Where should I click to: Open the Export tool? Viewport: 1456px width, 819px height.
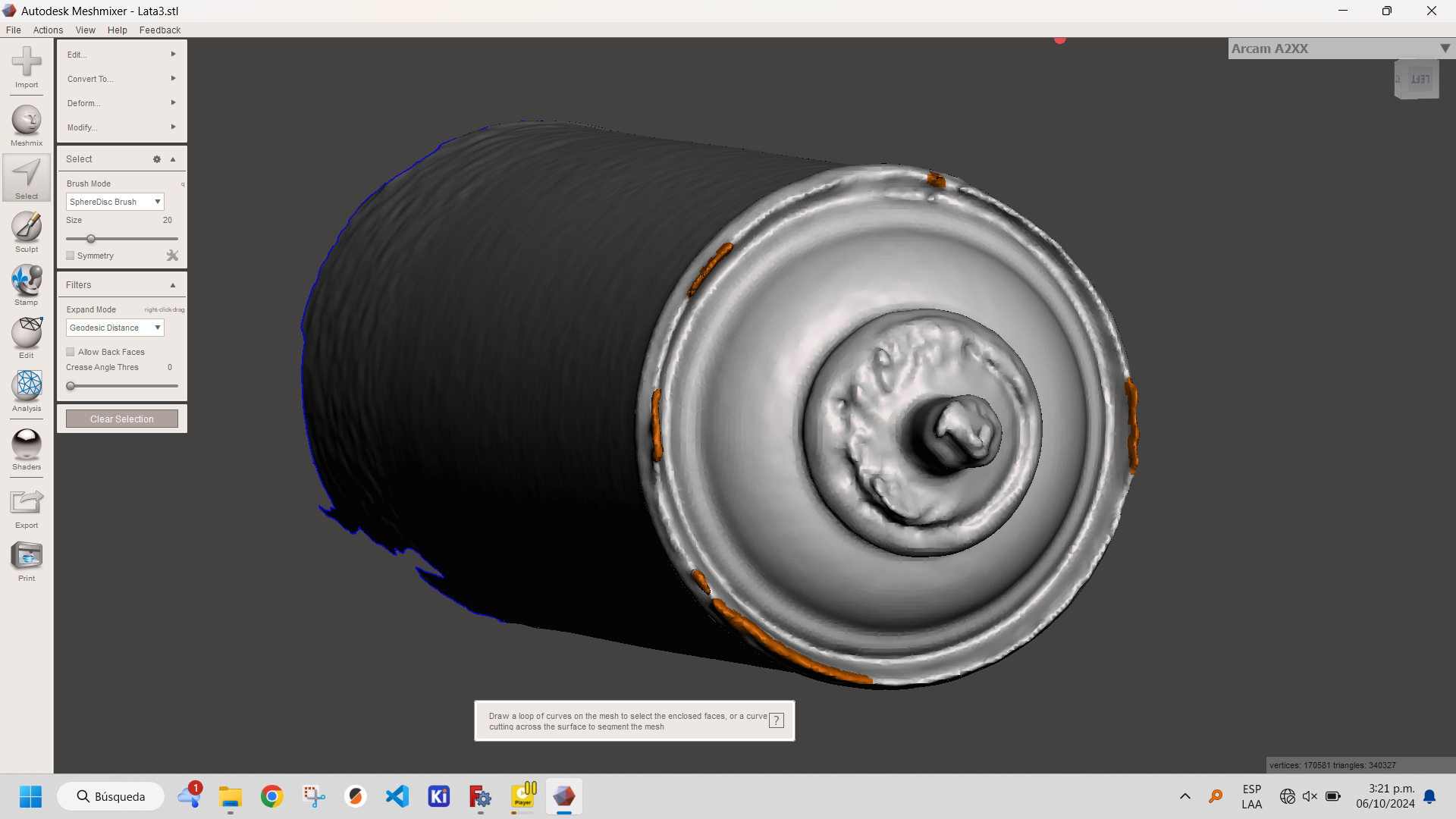point(27,508)
